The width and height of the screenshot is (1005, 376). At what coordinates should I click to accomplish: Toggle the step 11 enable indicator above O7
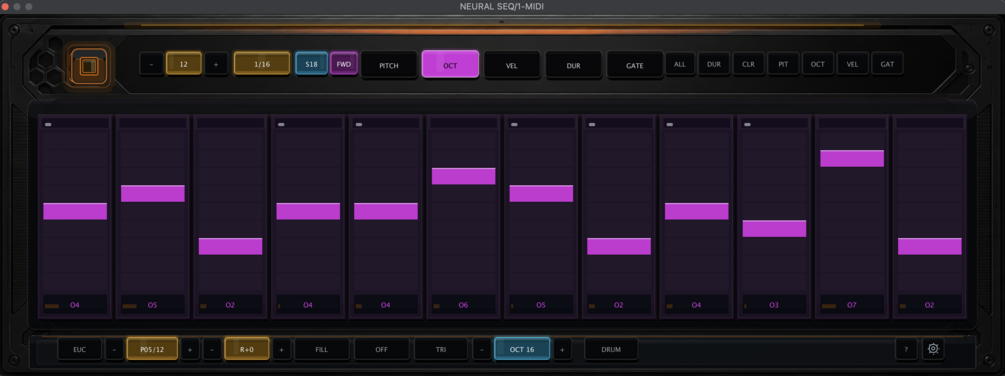coord(852,124)
